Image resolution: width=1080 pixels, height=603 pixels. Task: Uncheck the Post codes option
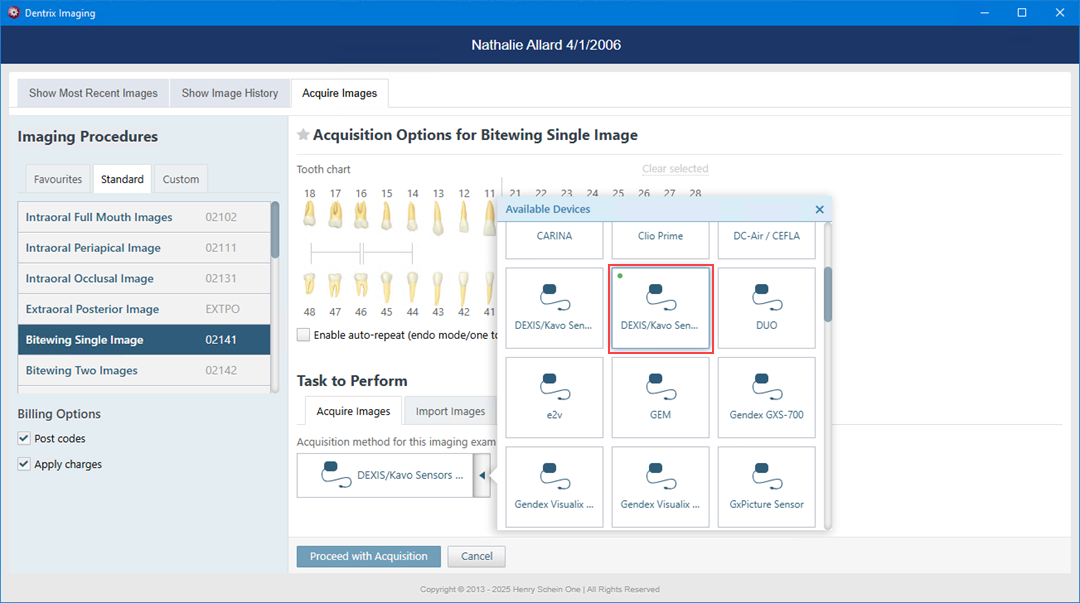(24, 438)
